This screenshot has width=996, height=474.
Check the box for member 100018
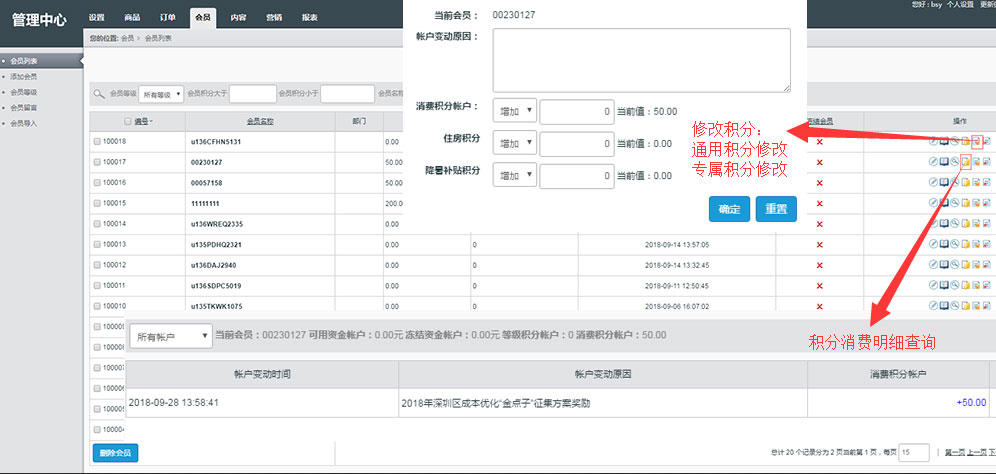tap(97, 142)
